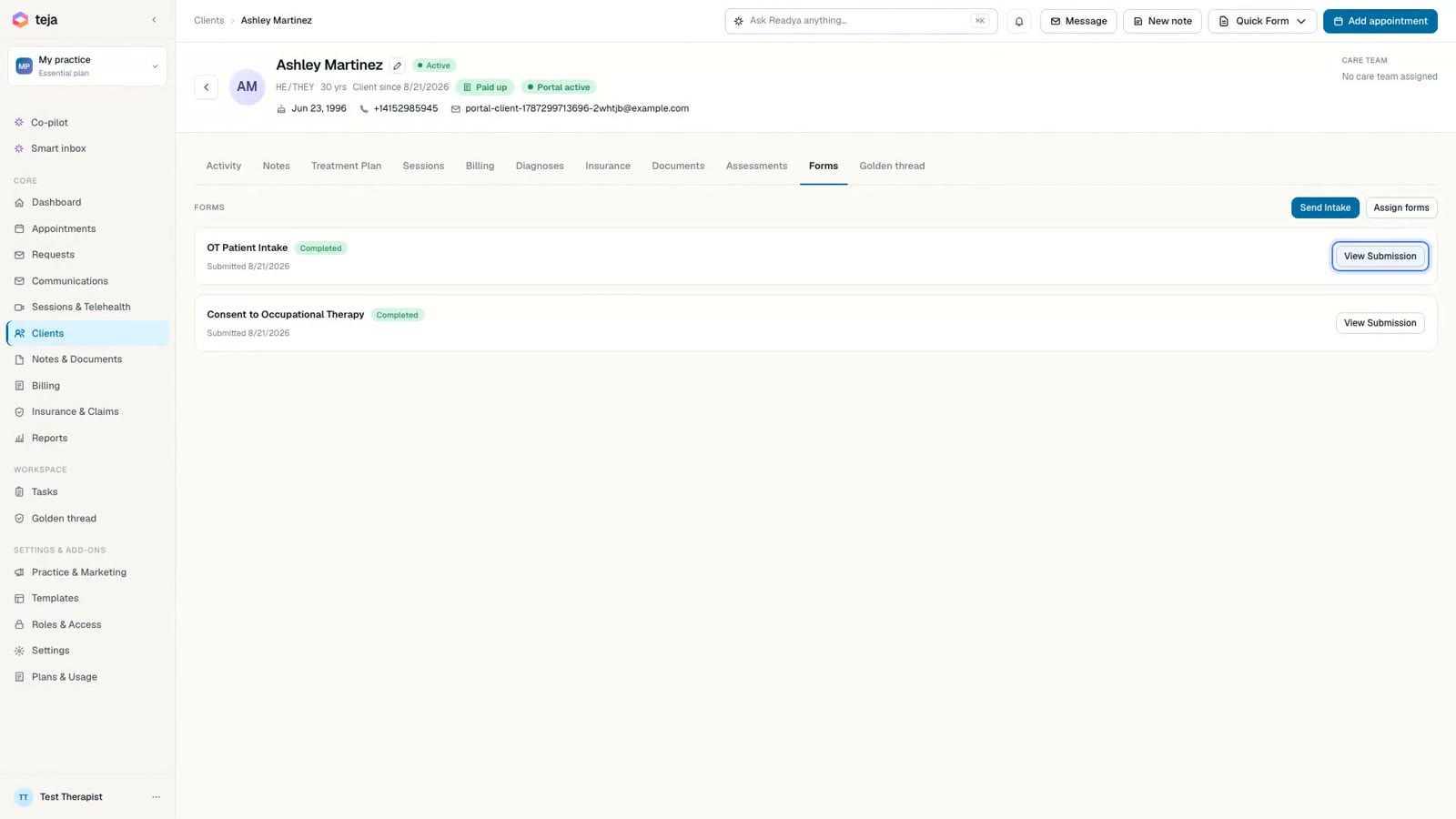The height and width of the screenshot is (819, 1456).
Task: Open Insurance & Claims in the sidebar
Action: click(87, 411)
